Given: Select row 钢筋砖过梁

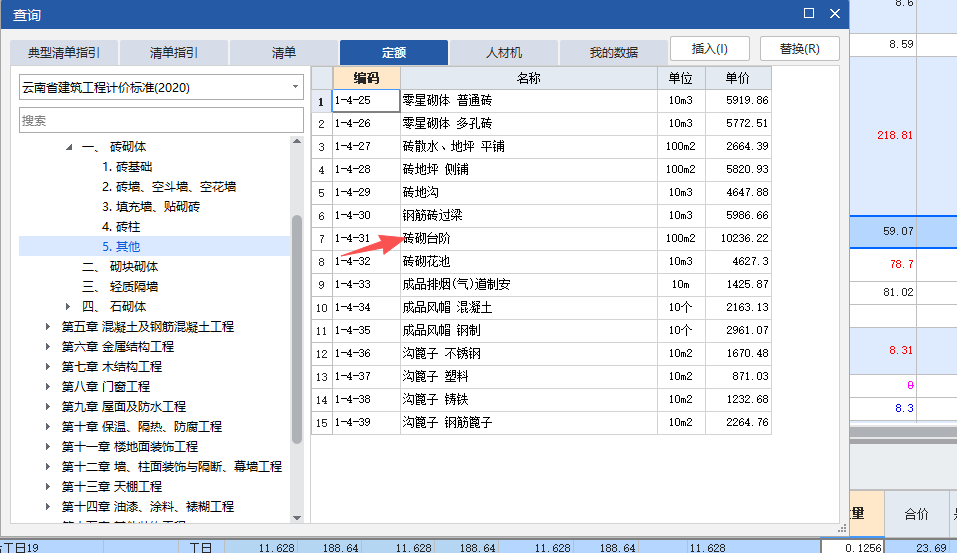Looking at the screenshot, I should tap(541, 215).
